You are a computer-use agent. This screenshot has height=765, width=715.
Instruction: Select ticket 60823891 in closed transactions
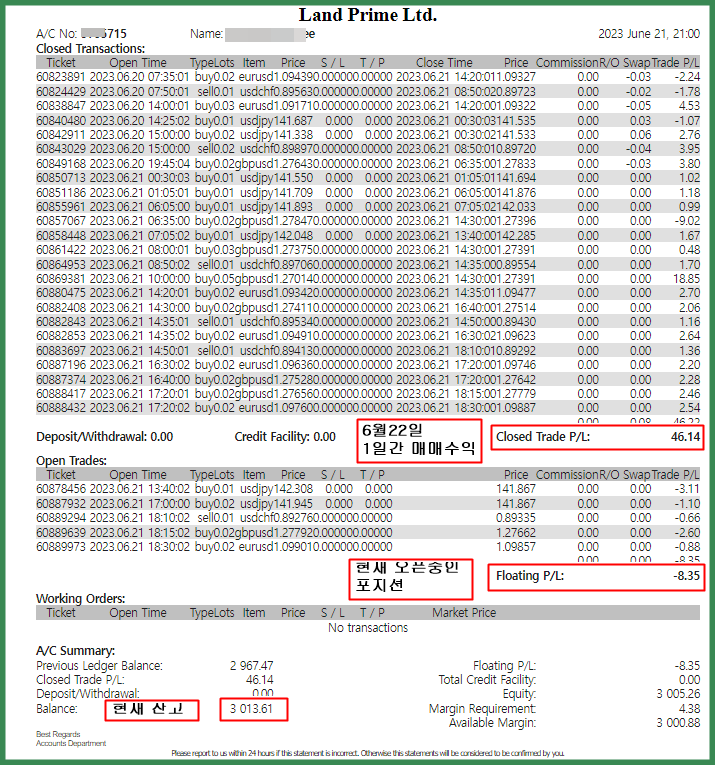368,77
